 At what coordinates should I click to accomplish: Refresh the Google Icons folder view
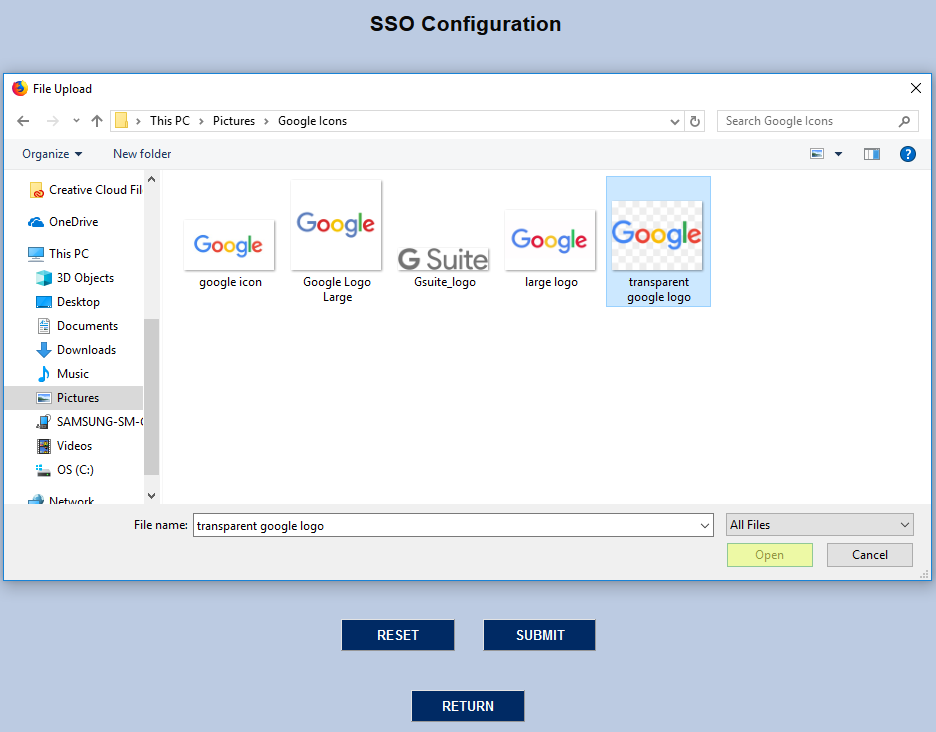[695, 120]
